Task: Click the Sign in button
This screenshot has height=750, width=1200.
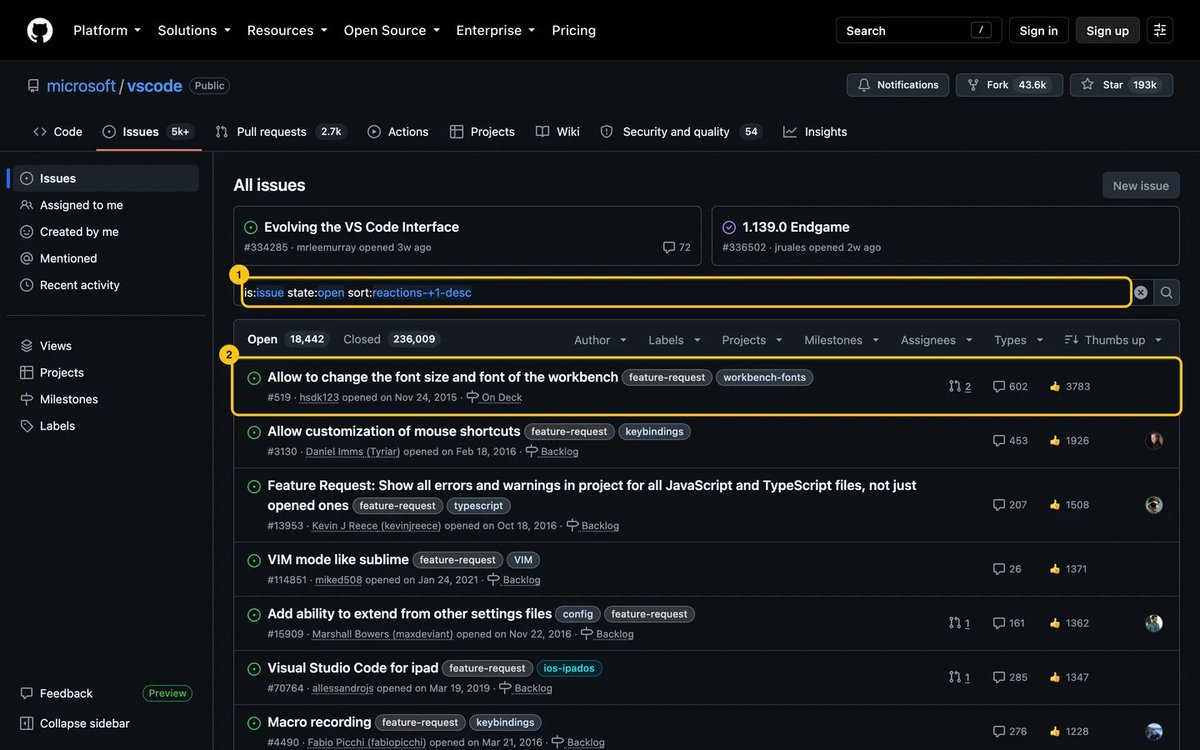Action: (1039, 30)
